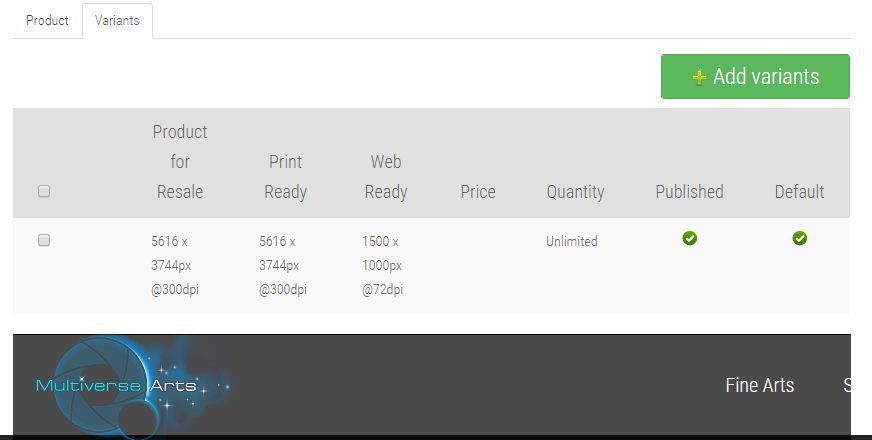Click the Published column header
This screenshot has height=440, width=872.
(690, 192)
